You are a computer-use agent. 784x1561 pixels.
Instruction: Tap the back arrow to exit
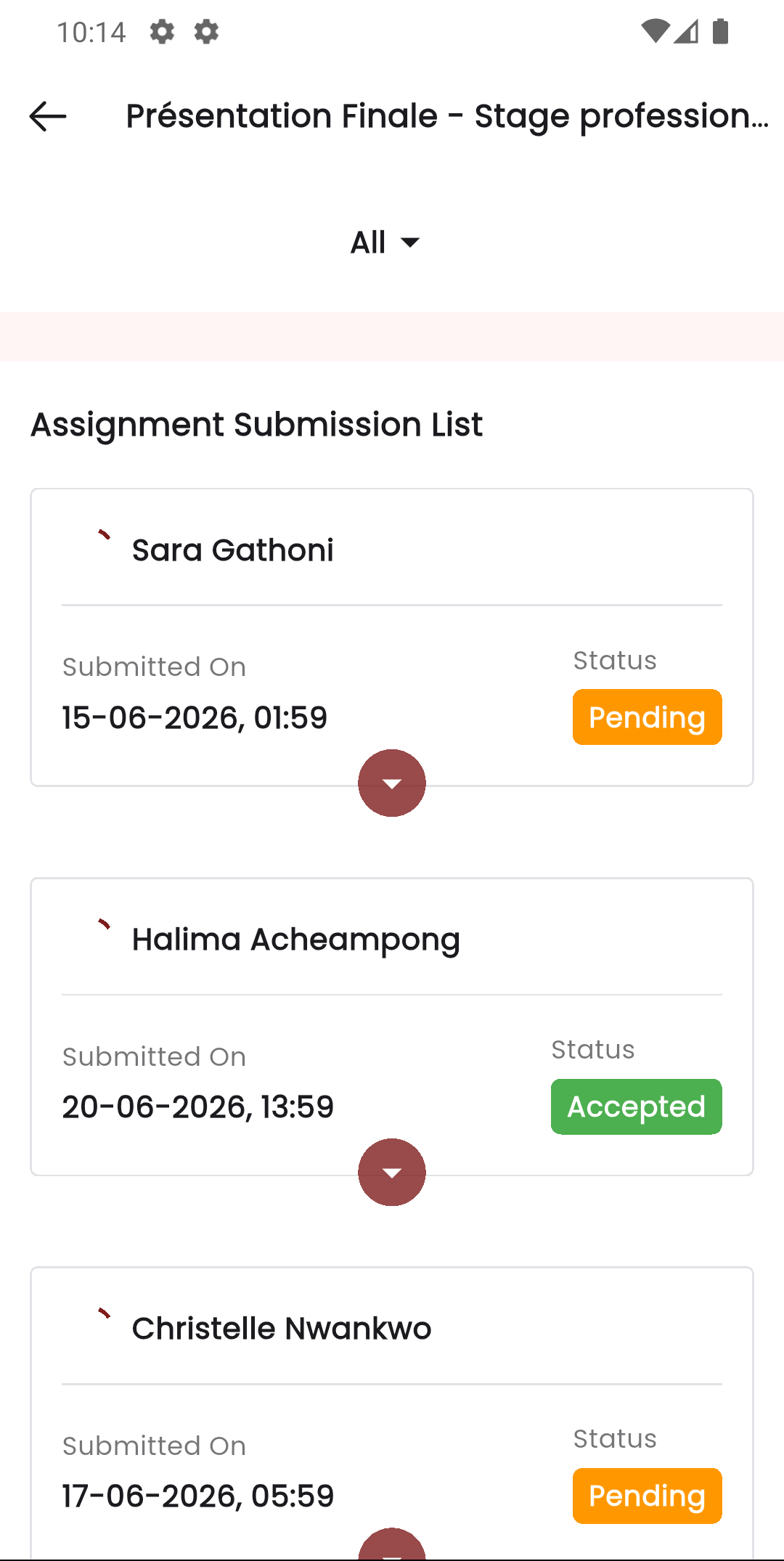46,116
